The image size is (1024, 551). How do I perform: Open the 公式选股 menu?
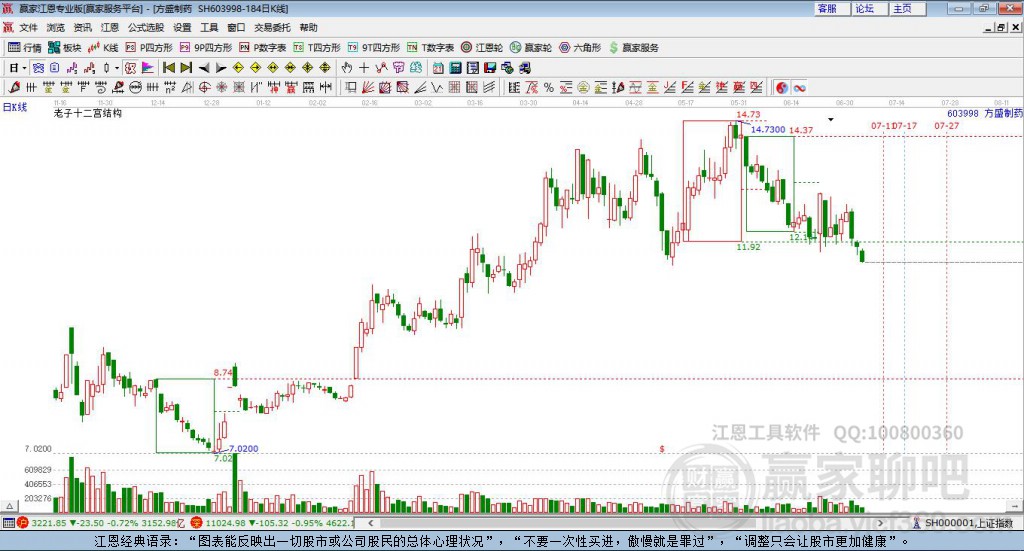tap(146, 27)
